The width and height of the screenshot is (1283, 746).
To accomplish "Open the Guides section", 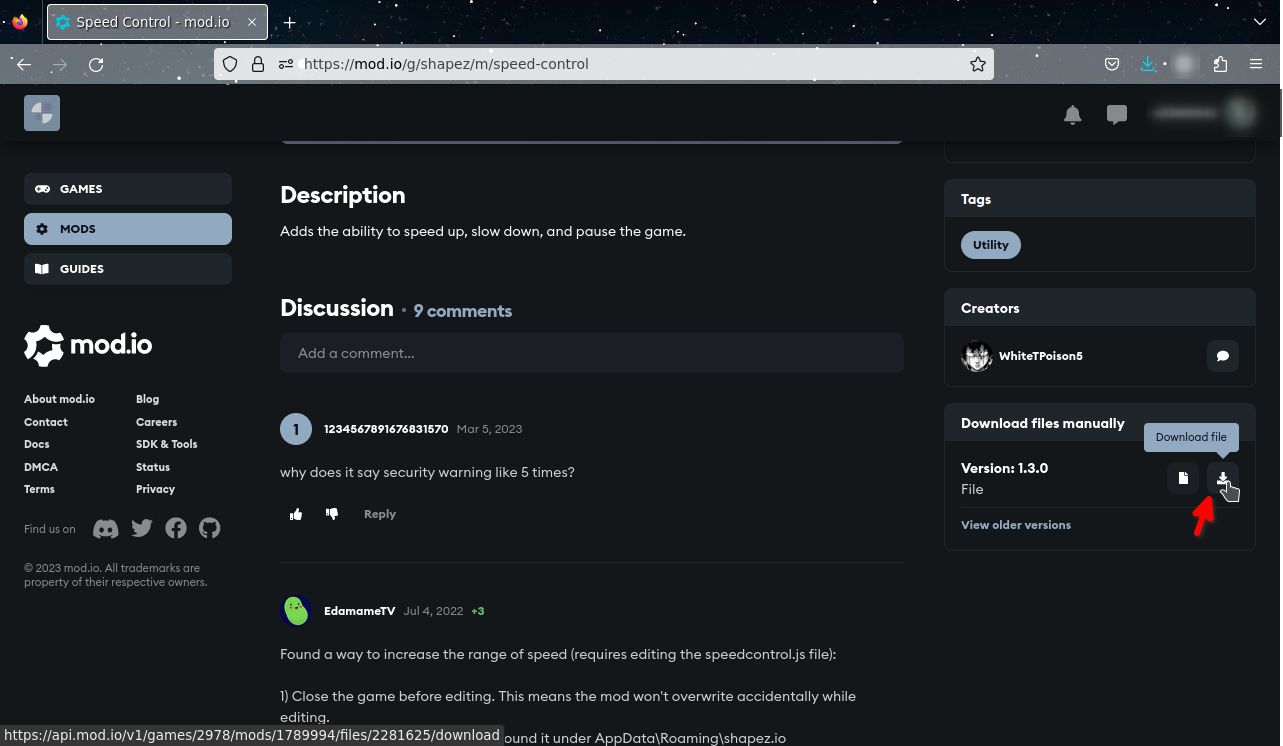I will pyautogui.click(x=128, y=269).
